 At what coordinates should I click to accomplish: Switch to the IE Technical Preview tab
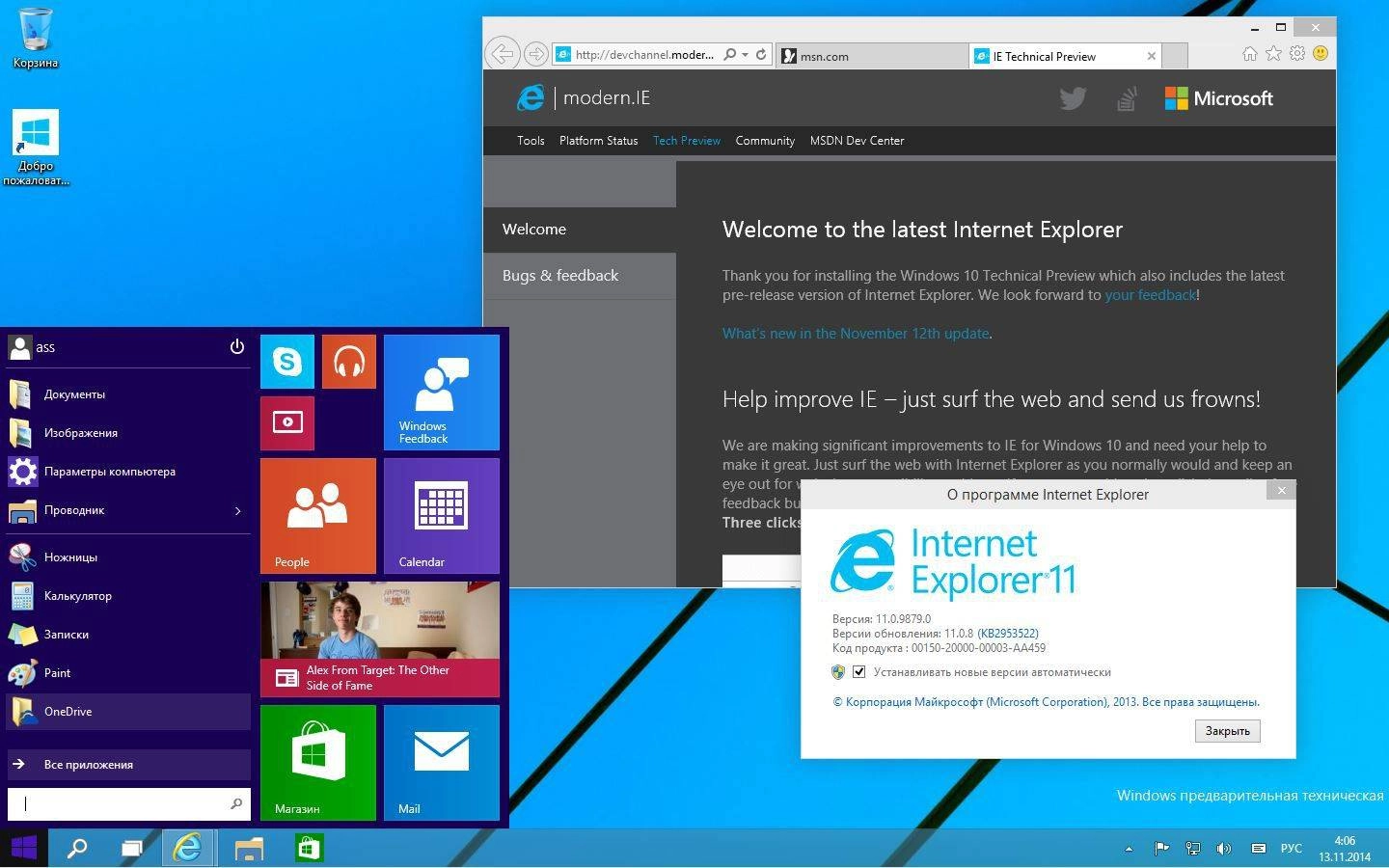tap(1065, 56)
